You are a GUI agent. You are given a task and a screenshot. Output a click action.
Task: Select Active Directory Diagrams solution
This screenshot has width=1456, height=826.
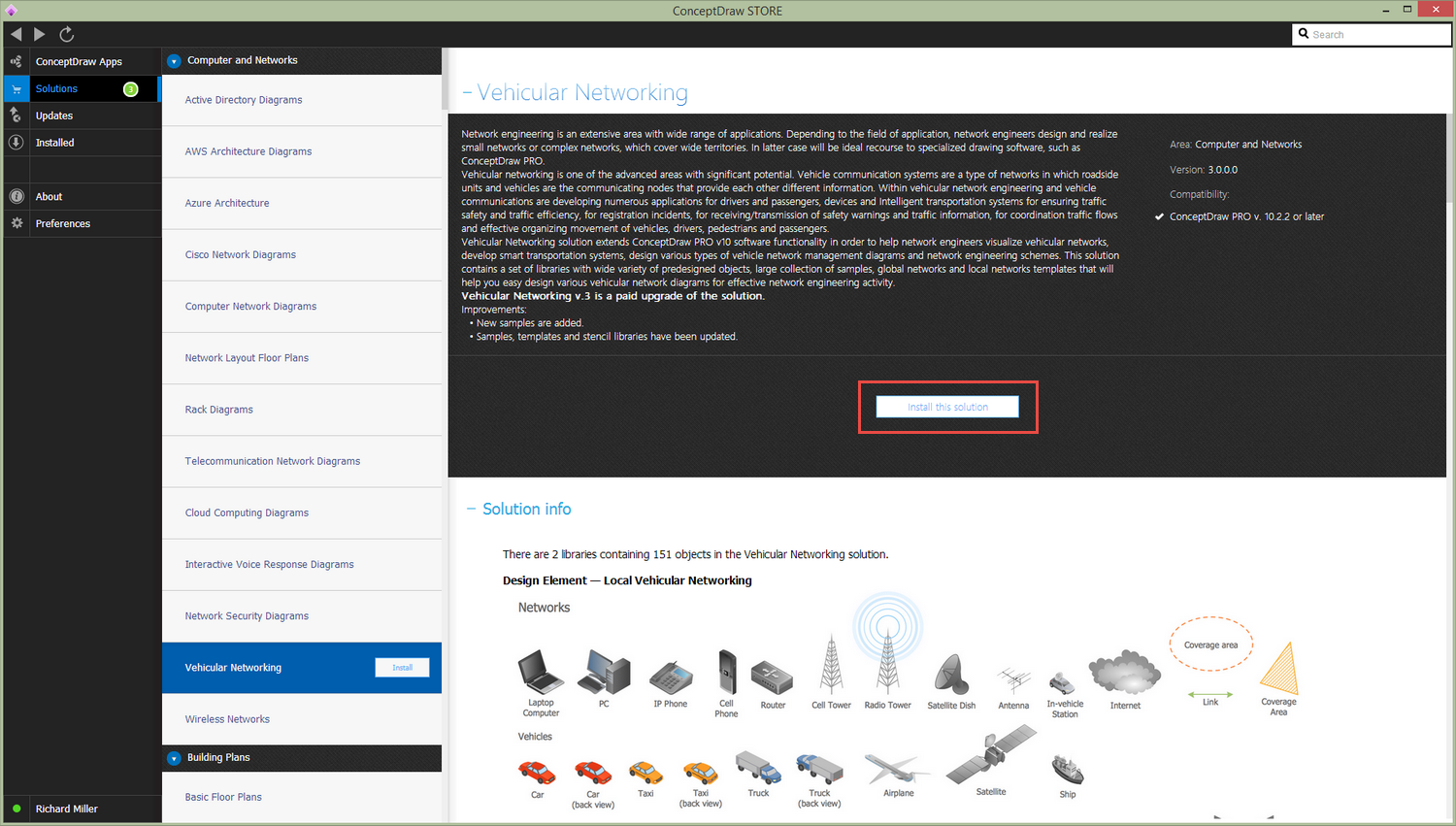coord(302,100)
